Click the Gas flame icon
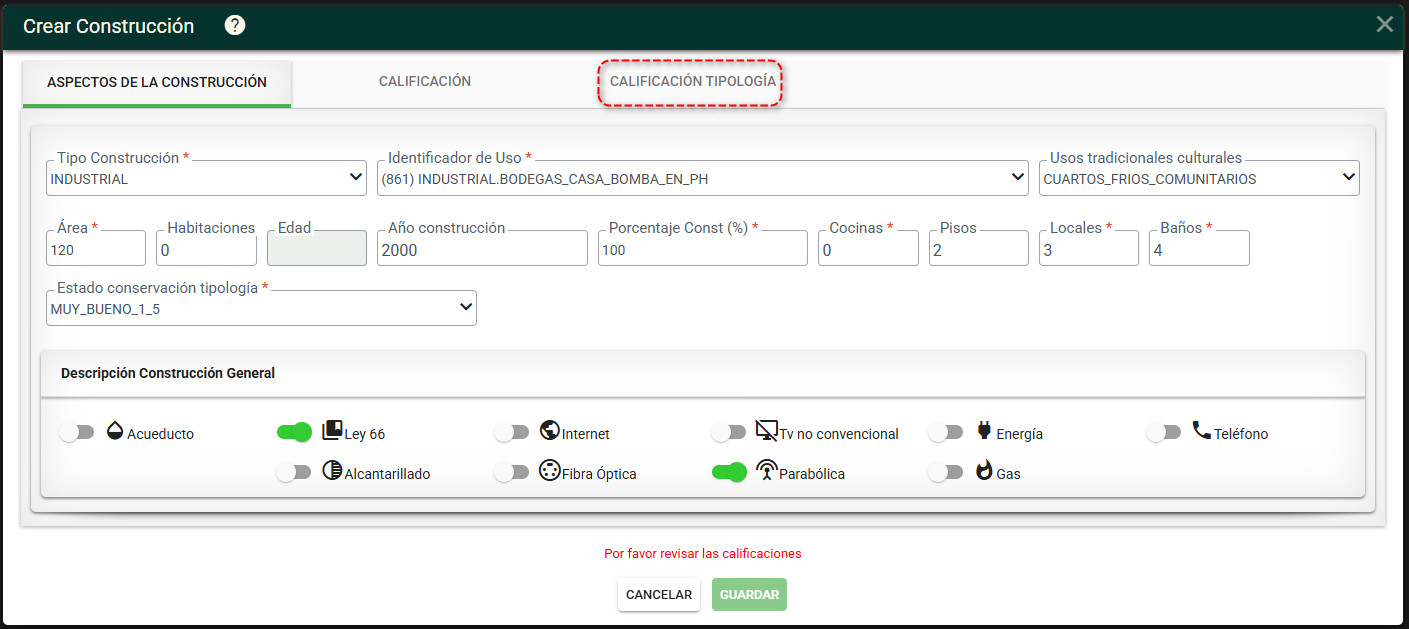1409x629 pixels. click(984, 471)
